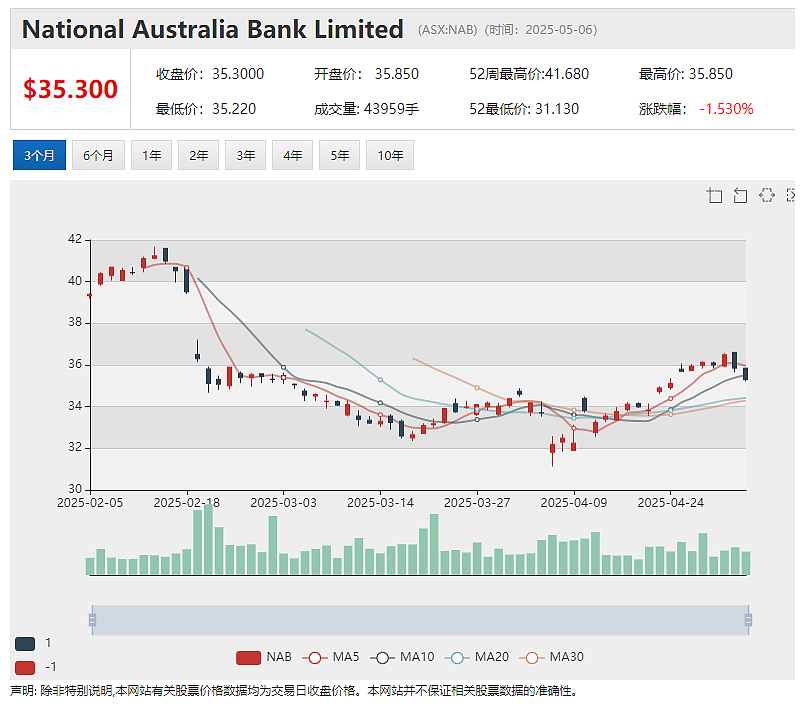Activate the area zoom tool icon
Screen dimensions: 804x712
(714, 195)
